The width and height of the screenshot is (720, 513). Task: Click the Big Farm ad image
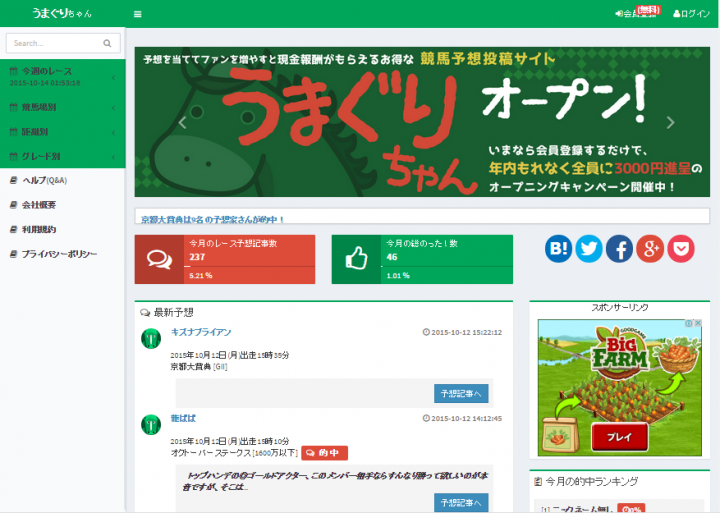tap(619, 388)
